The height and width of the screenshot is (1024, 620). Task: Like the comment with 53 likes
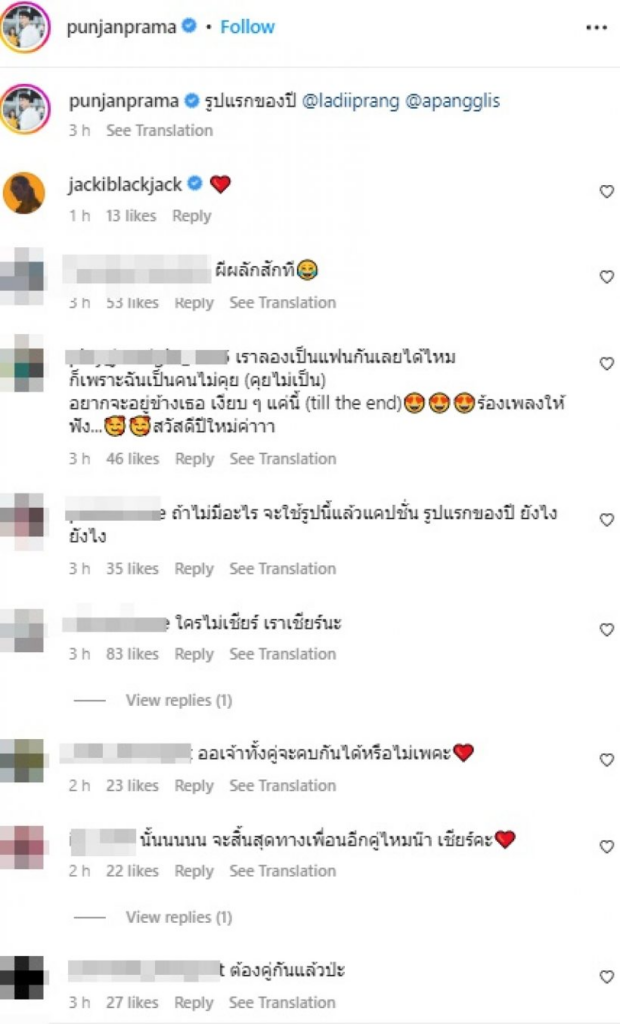[x=606, y=277]
